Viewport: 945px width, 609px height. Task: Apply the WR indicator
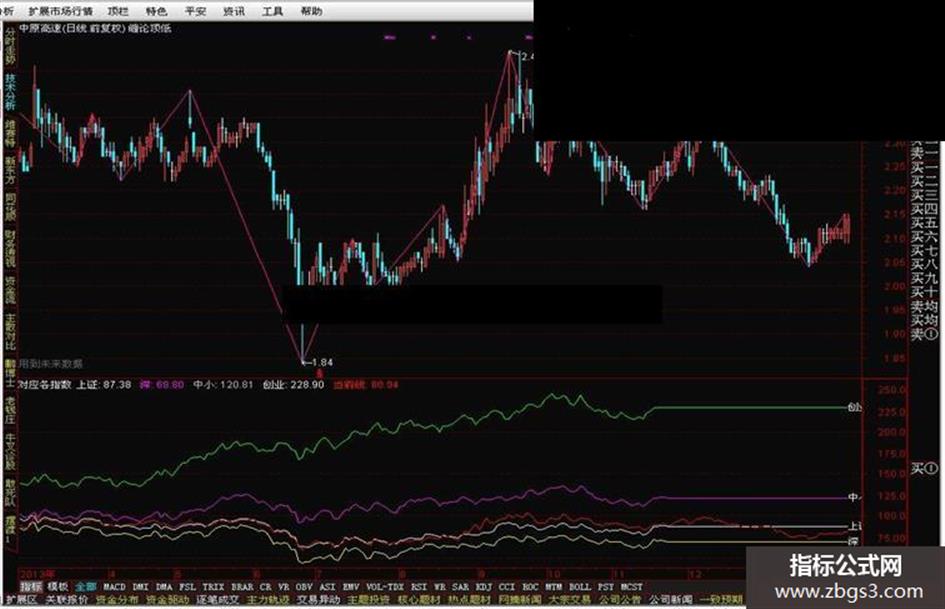point(440,587)
